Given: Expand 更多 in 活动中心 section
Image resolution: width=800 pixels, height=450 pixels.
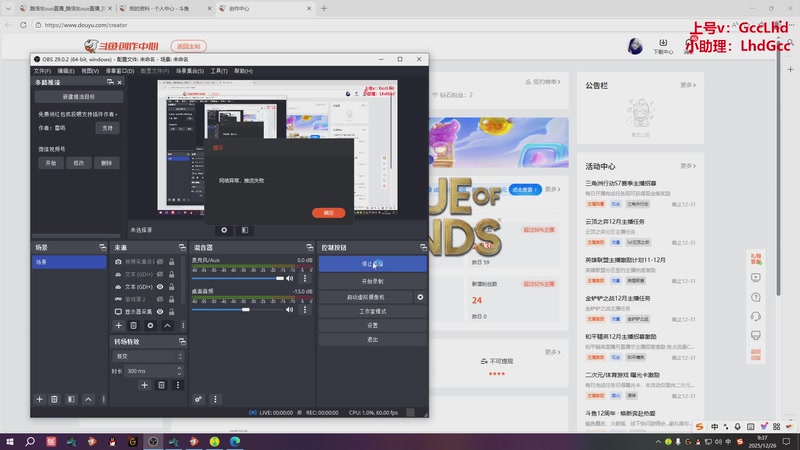Looking at the screenshot, I should [x=688, y=166].
